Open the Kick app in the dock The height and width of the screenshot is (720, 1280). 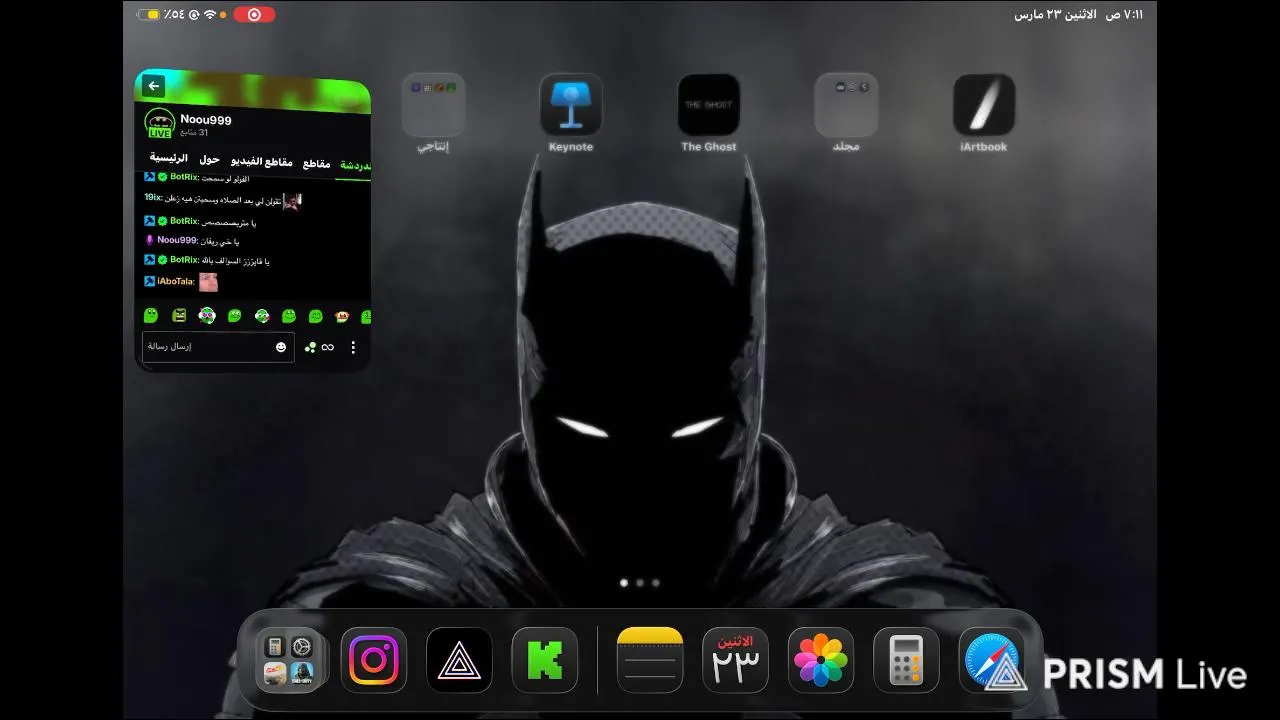(x=545, y=660)
